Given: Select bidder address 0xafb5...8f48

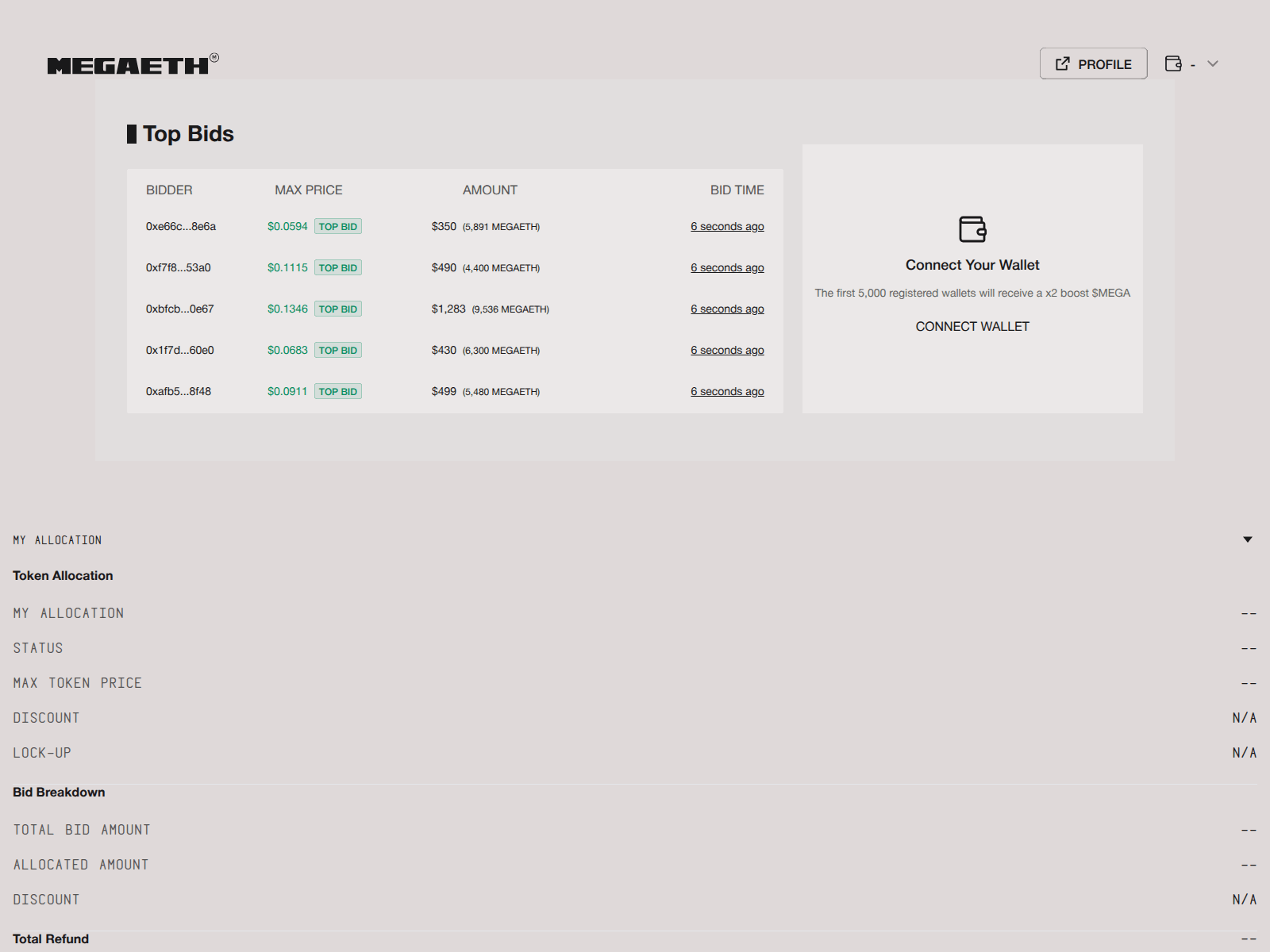Looking at the screenshot, I should [179, 391].
